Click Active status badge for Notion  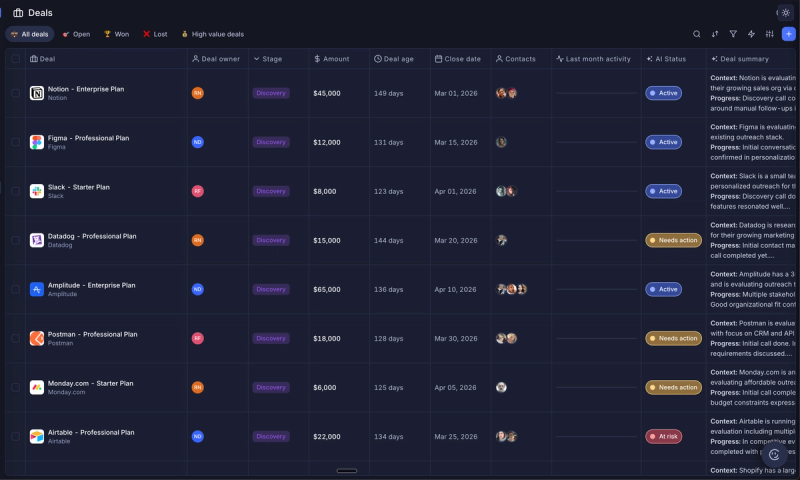pos(663,93)
